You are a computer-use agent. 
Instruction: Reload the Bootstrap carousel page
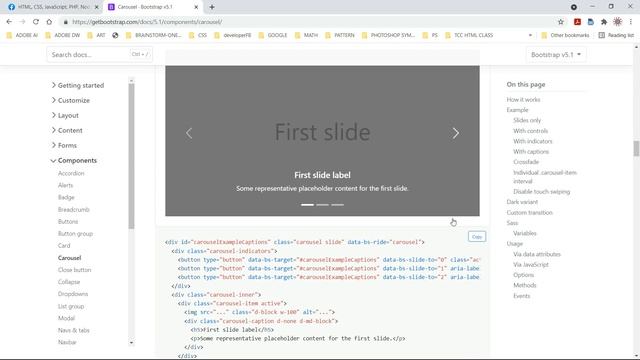click(x=36, y=22)
